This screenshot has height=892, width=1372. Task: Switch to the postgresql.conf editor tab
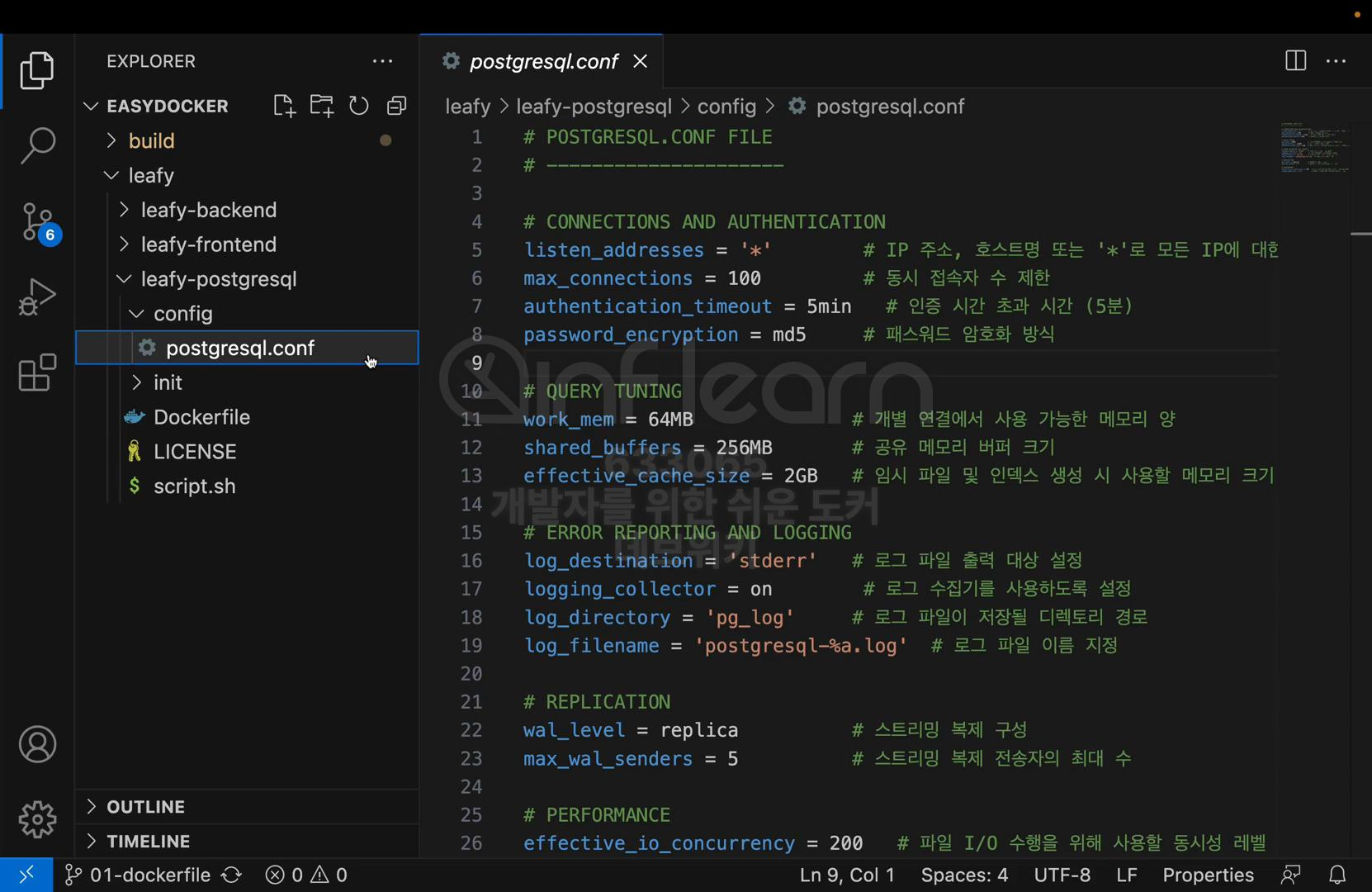coord(542,61)
